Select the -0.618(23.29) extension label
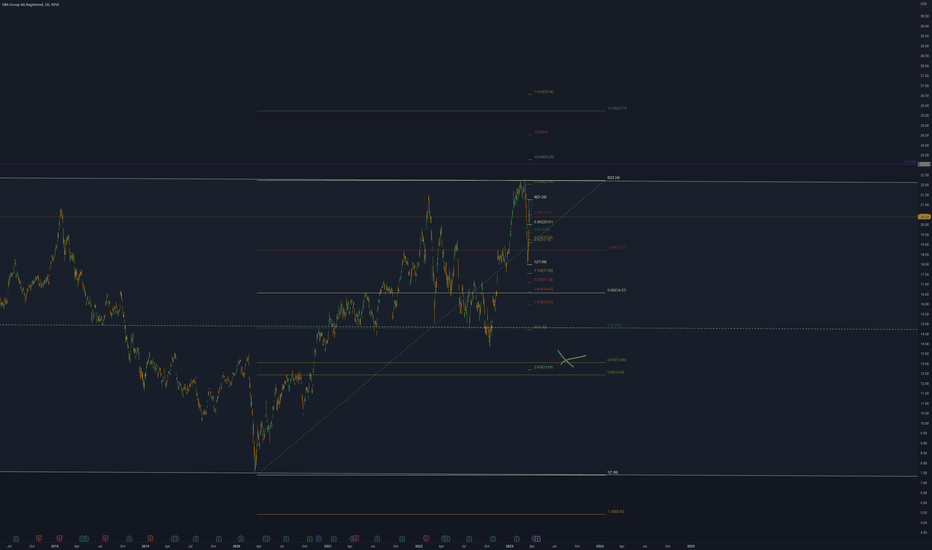The width and height of the screenshot is (932, 550). coord(544,157)
